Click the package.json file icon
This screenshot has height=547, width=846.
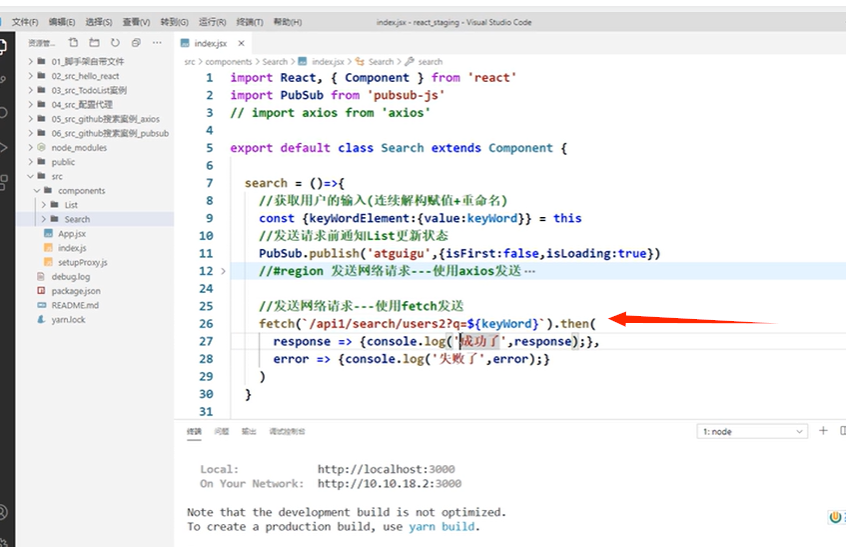coord(41,291)
